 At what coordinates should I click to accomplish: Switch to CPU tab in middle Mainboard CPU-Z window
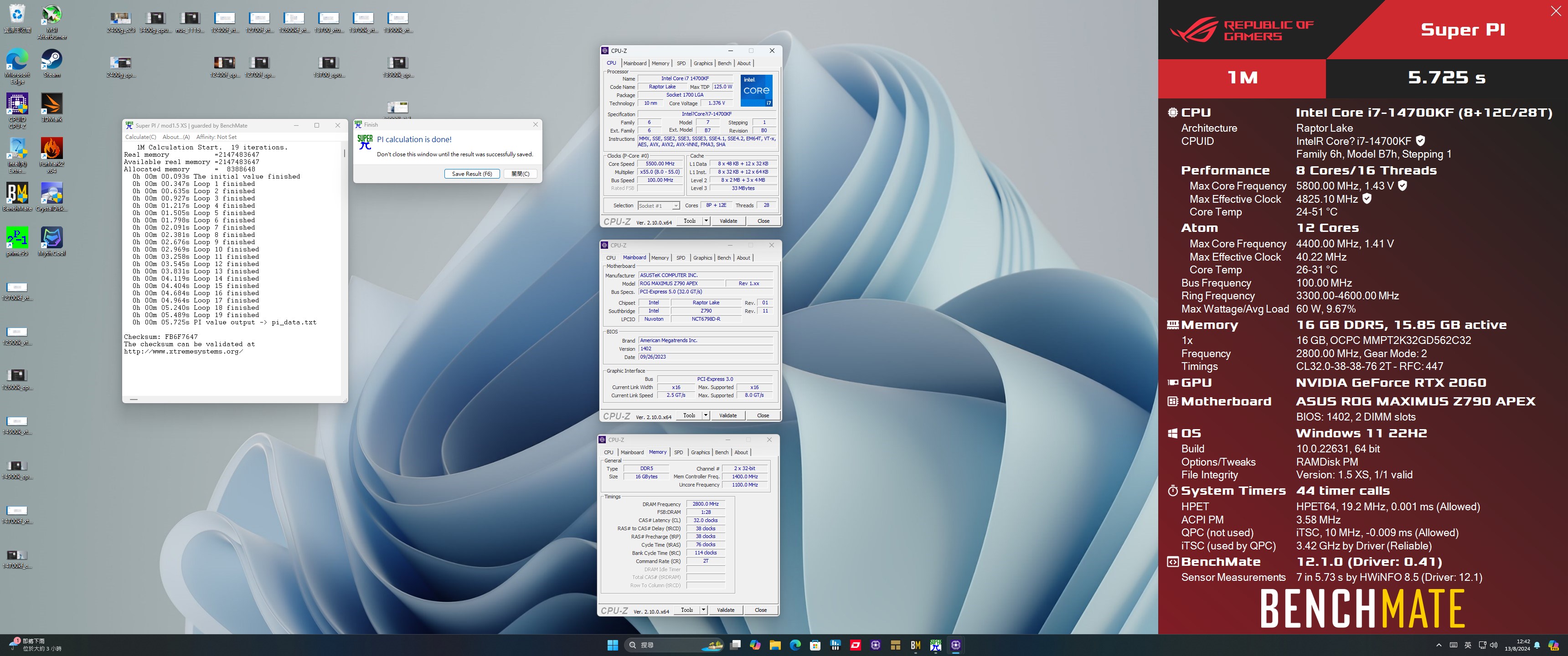610,258
